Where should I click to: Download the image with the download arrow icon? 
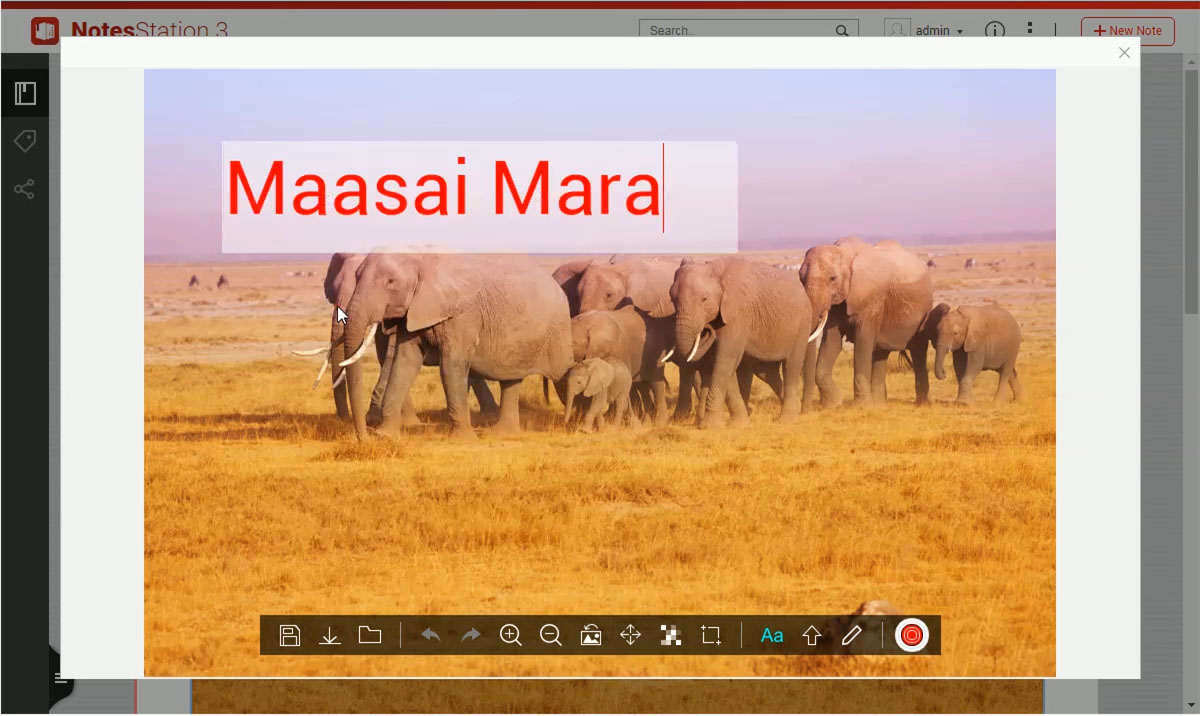tap(330, 635)
